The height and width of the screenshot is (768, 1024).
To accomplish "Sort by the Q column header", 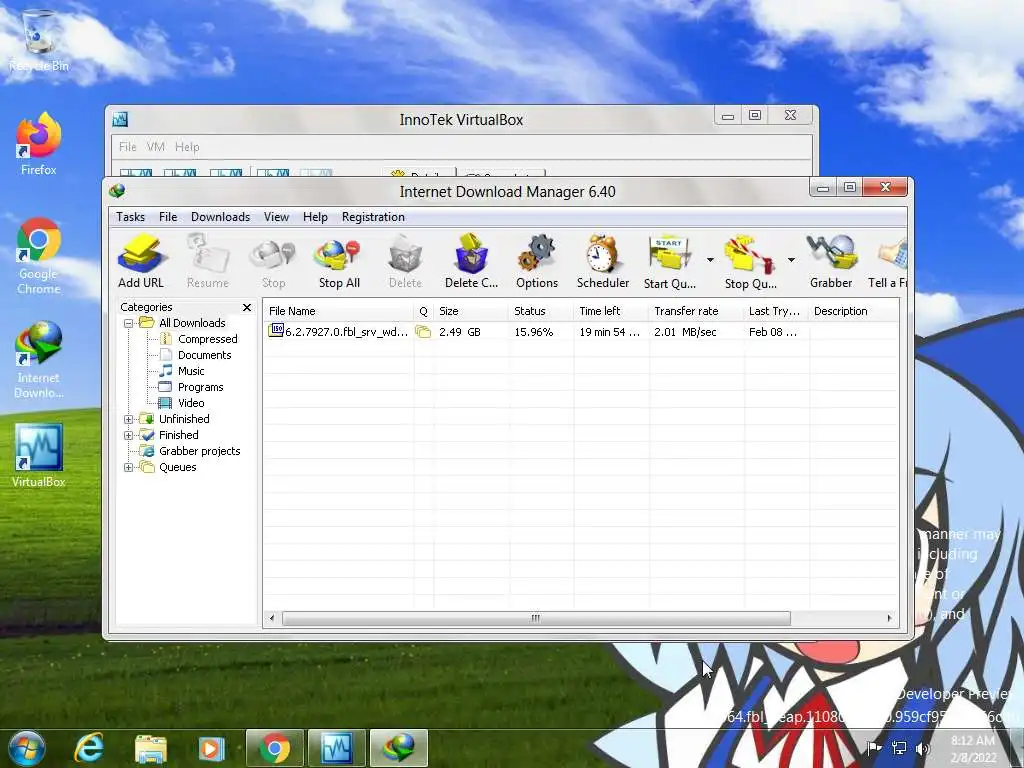I will tap(424, 311).
